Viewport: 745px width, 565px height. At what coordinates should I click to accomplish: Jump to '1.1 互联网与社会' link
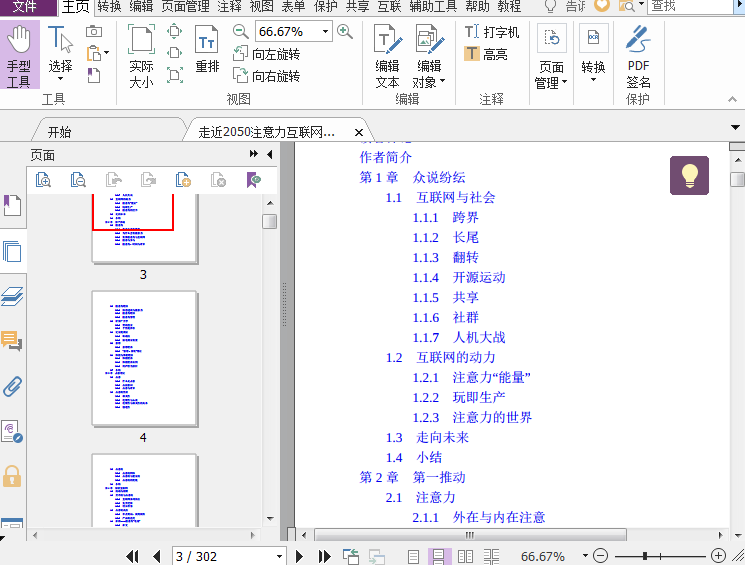(x=440, y=198)
